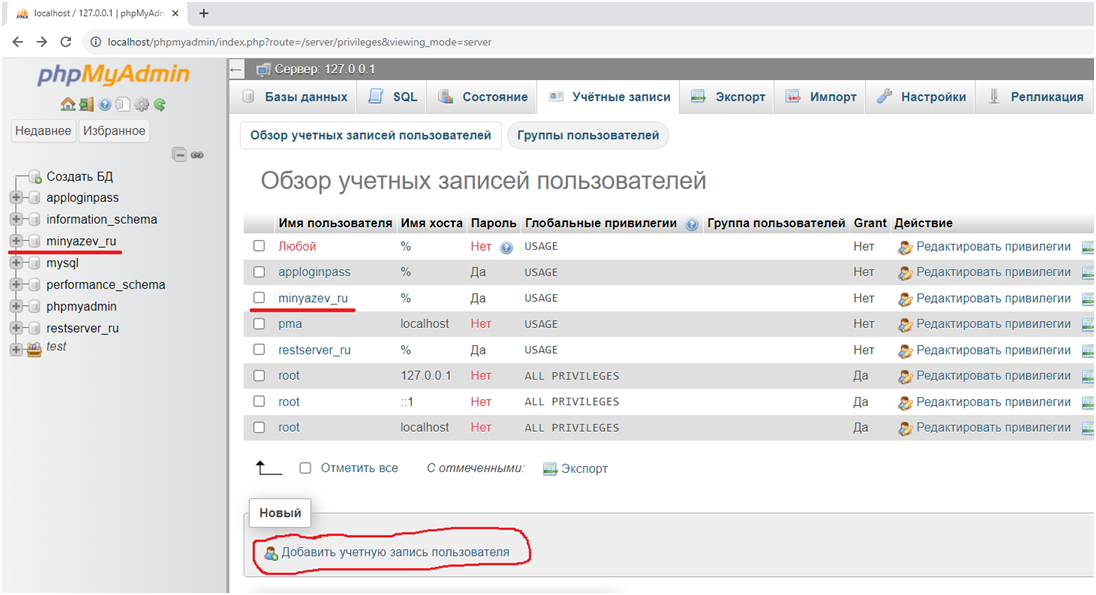Expand the information_schema database node
This screenshot has width=1096, height=595.
(16, 220)
